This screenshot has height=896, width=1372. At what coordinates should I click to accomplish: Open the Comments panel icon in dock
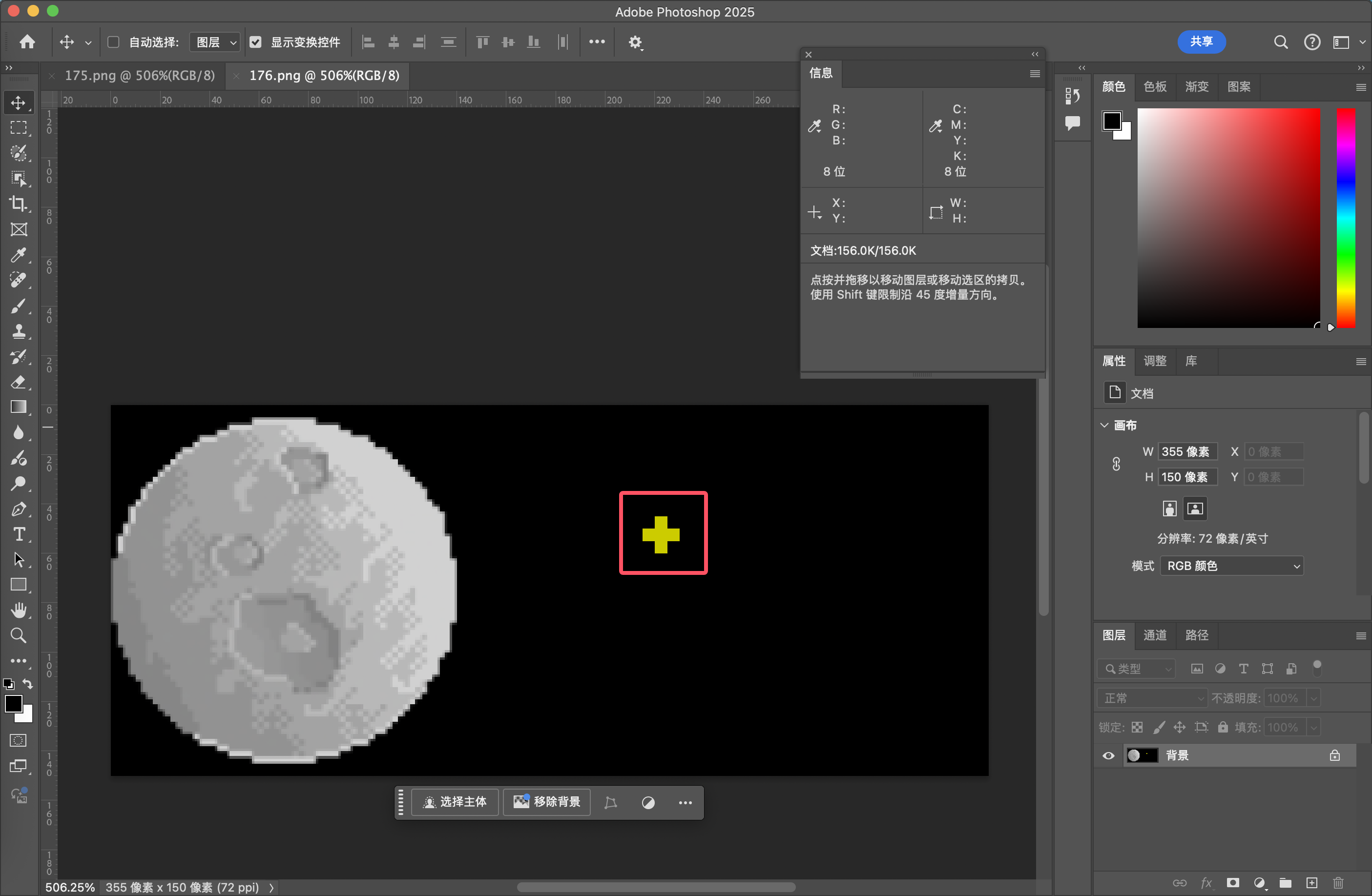(x=1072, y=122)
